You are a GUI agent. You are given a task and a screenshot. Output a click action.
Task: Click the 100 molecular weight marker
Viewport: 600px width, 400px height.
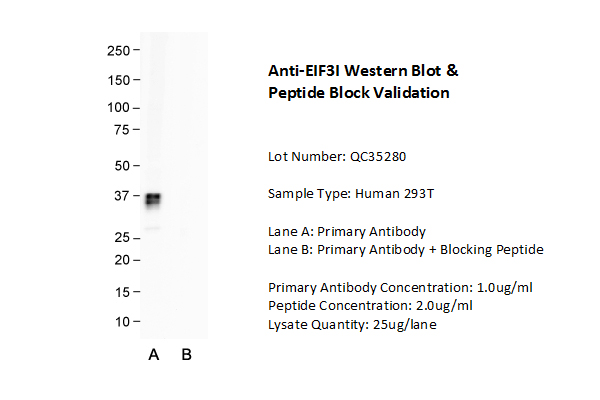[x=119, y=108]
